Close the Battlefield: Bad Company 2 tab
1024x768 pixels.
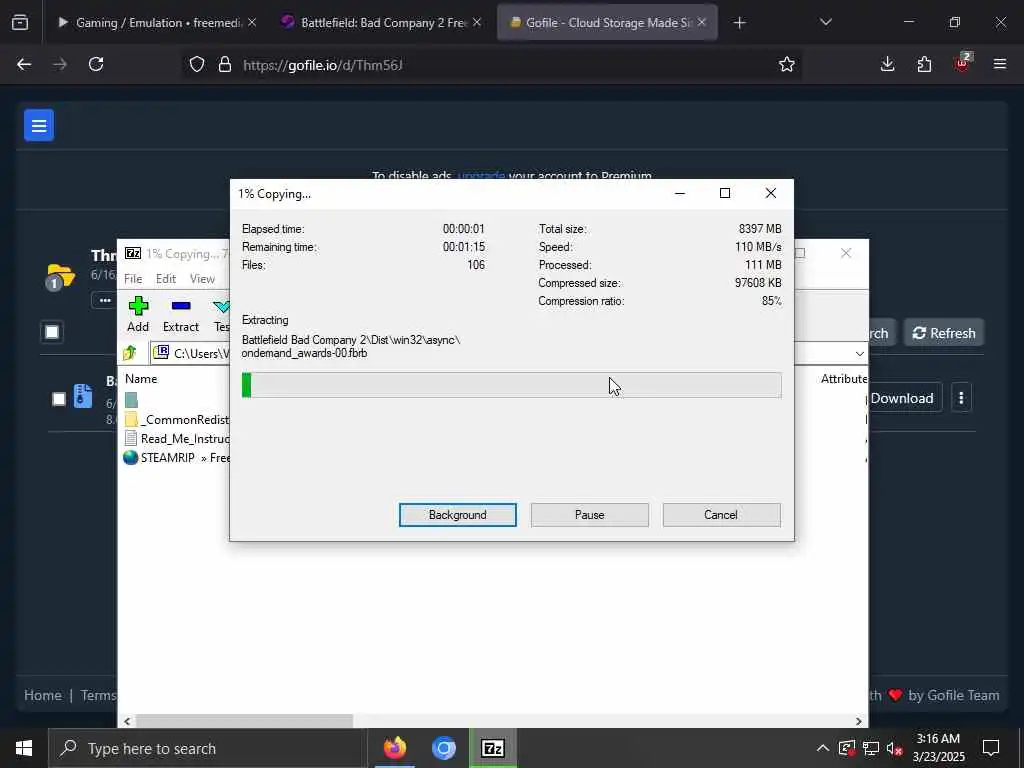click(477, 23)
